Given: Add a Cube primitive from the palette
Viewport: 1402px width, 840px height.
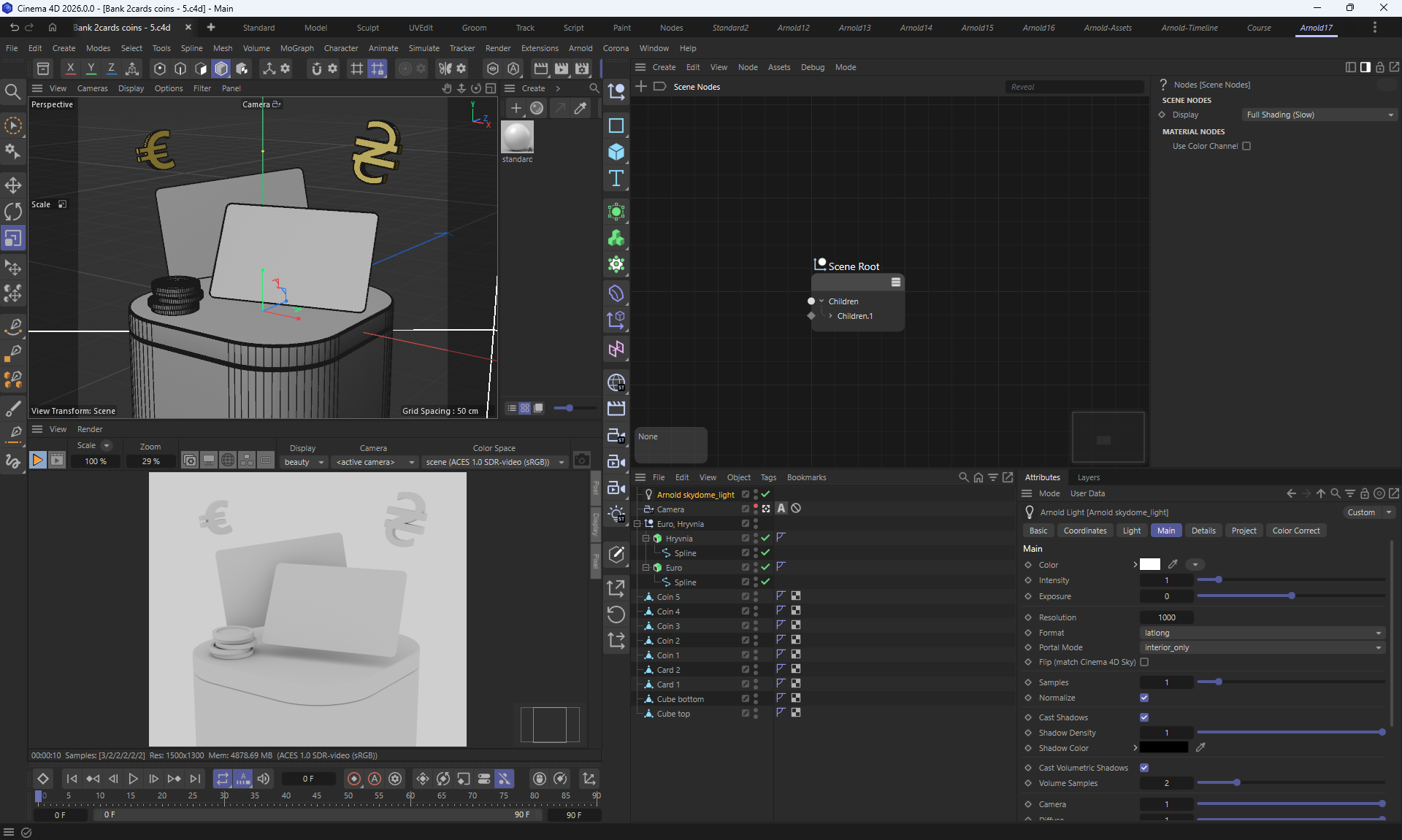Looking at the screenshot, I should point(616,152).
